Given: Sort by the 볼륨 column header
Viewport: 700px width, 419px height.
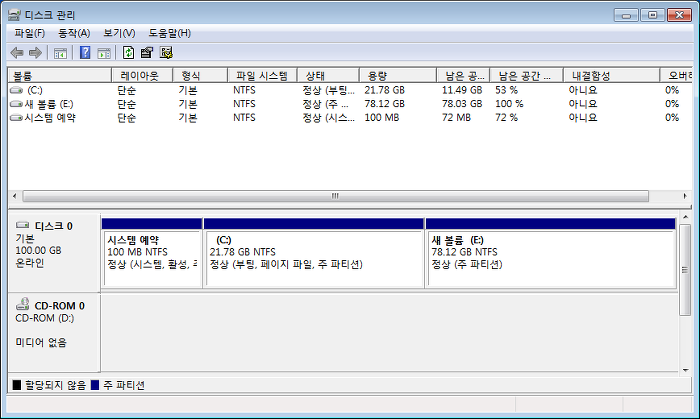Looking at the screenshot, I should point(59,75).
